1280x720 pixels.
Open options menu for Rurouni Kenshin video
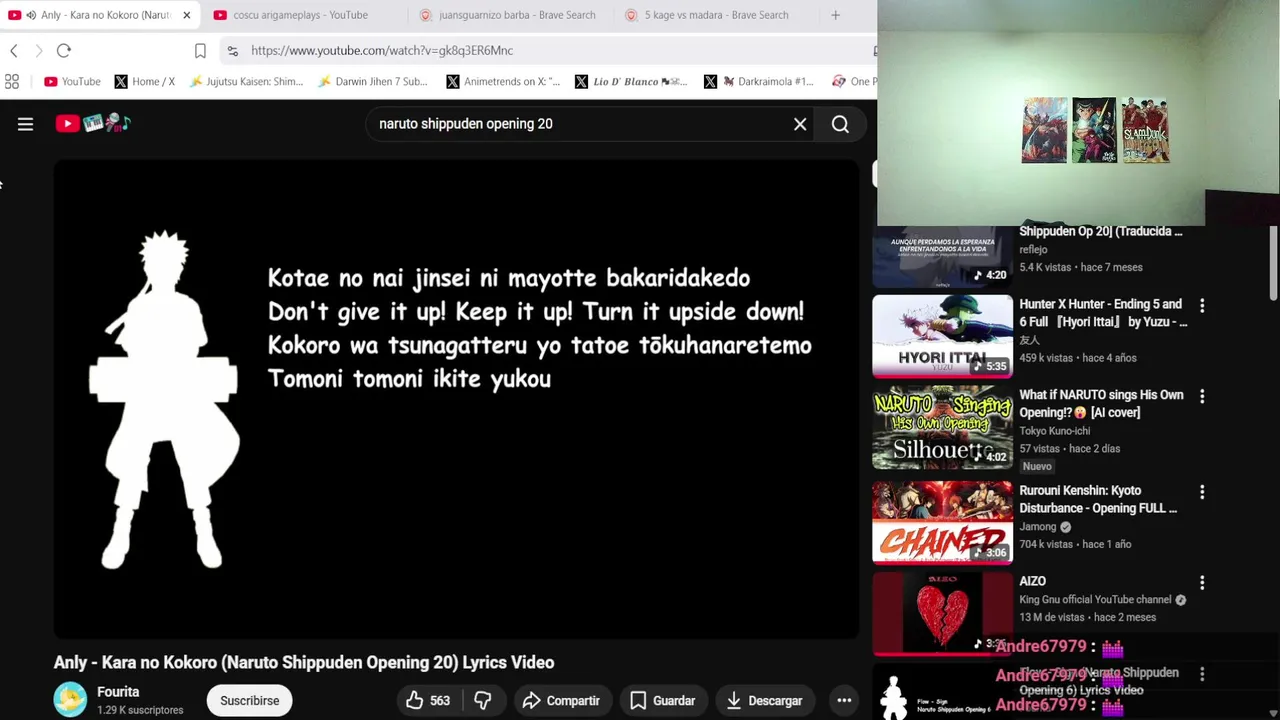1202,492
